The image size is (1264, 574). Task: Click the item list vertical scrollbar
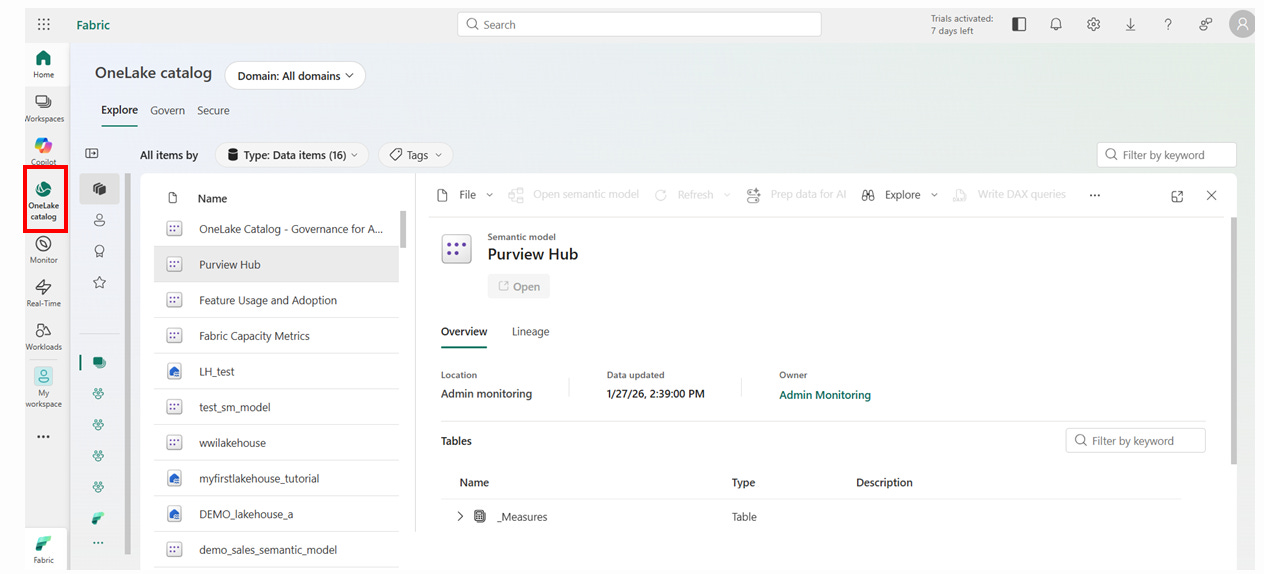(x=403, y=229)
